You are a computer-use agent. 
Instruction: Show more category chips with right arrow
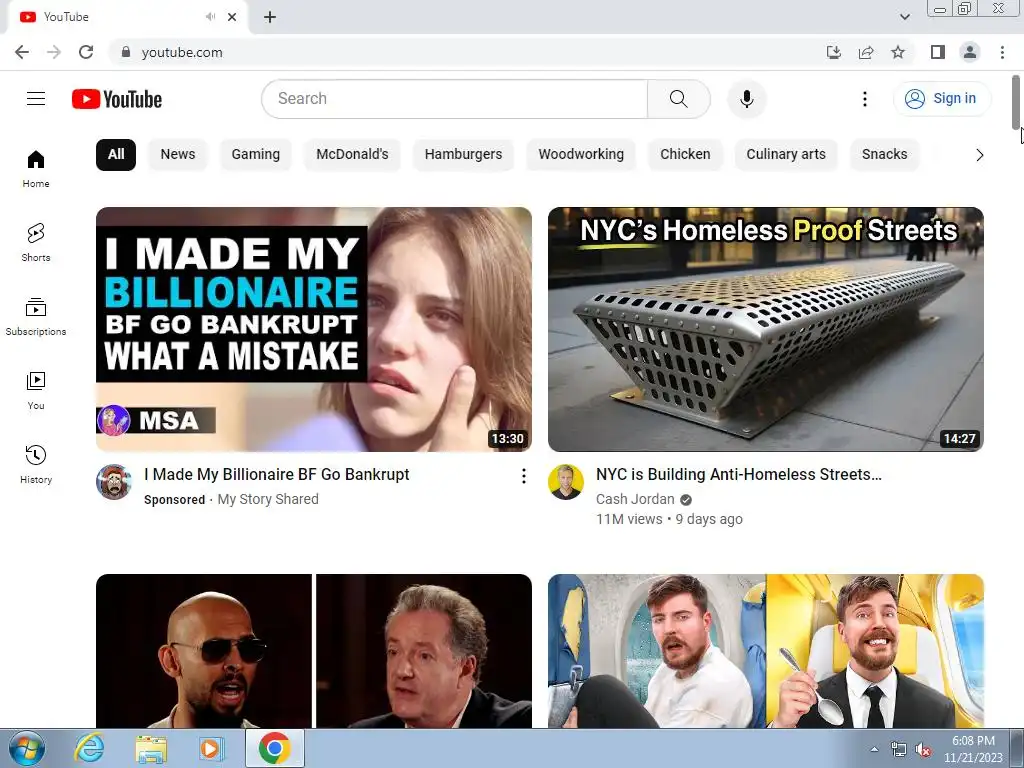point(979,155)
